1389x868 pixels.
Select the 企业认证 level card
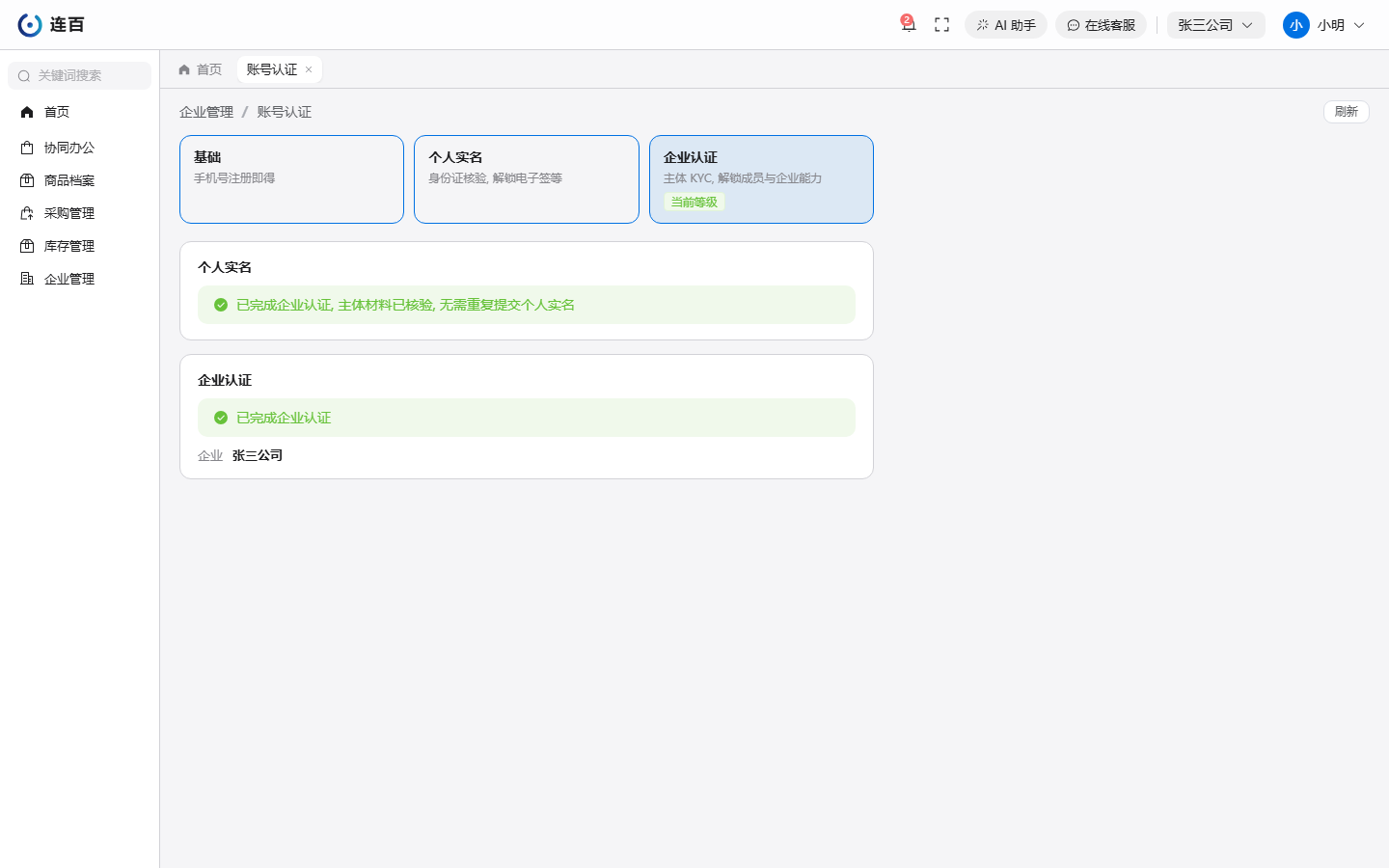pos(761,179)
